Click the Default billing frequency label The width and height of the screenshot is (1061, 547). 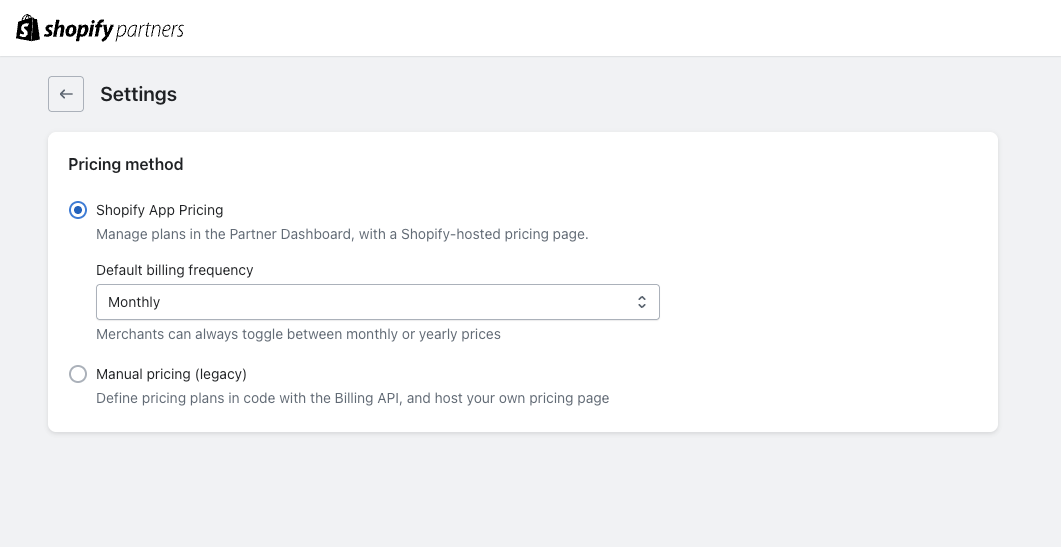click(175, 270)
